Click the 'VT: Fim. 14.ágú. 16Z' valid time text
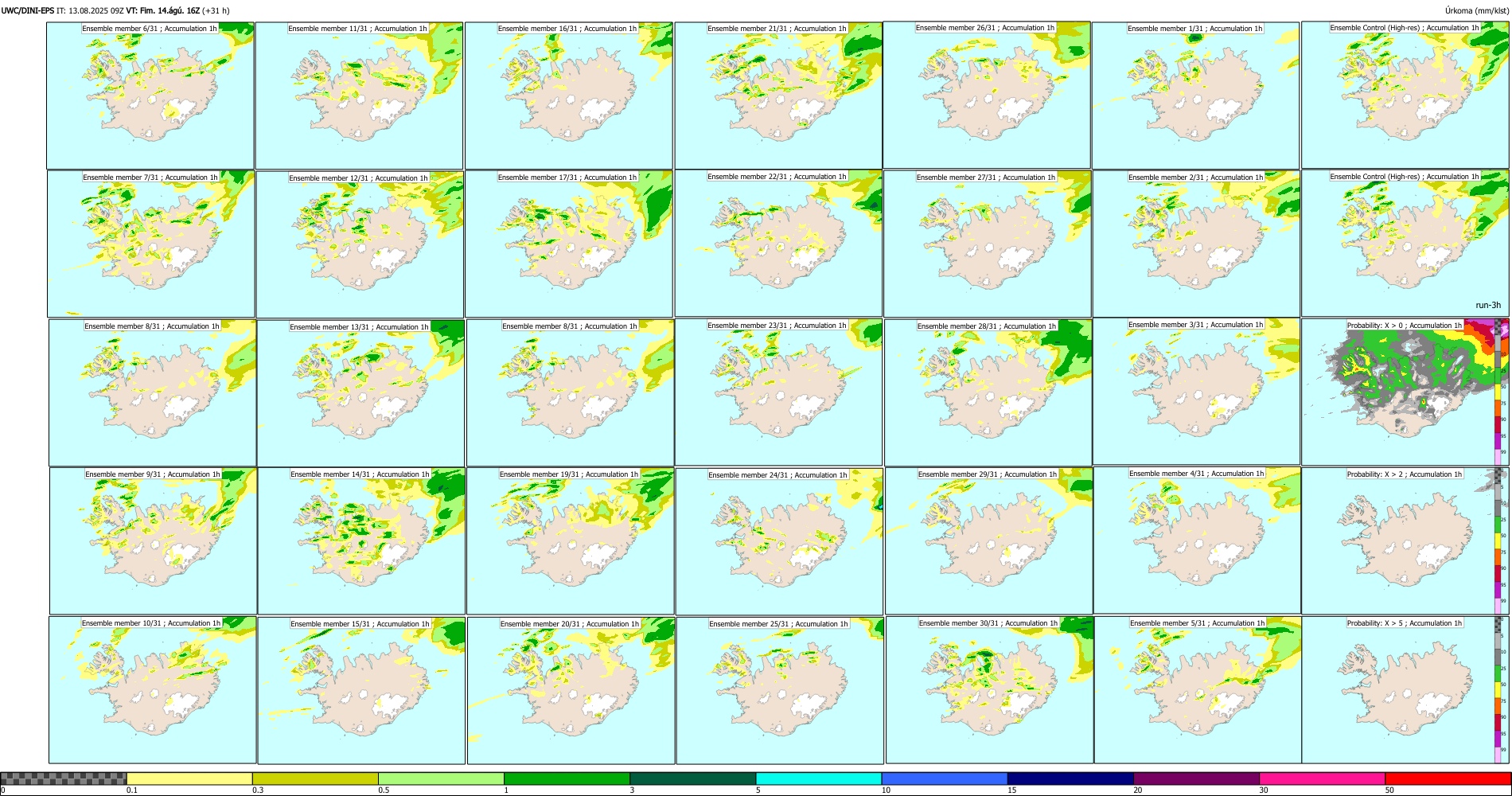Viewport: 1512px width, 796px height. tap(163, 10)
